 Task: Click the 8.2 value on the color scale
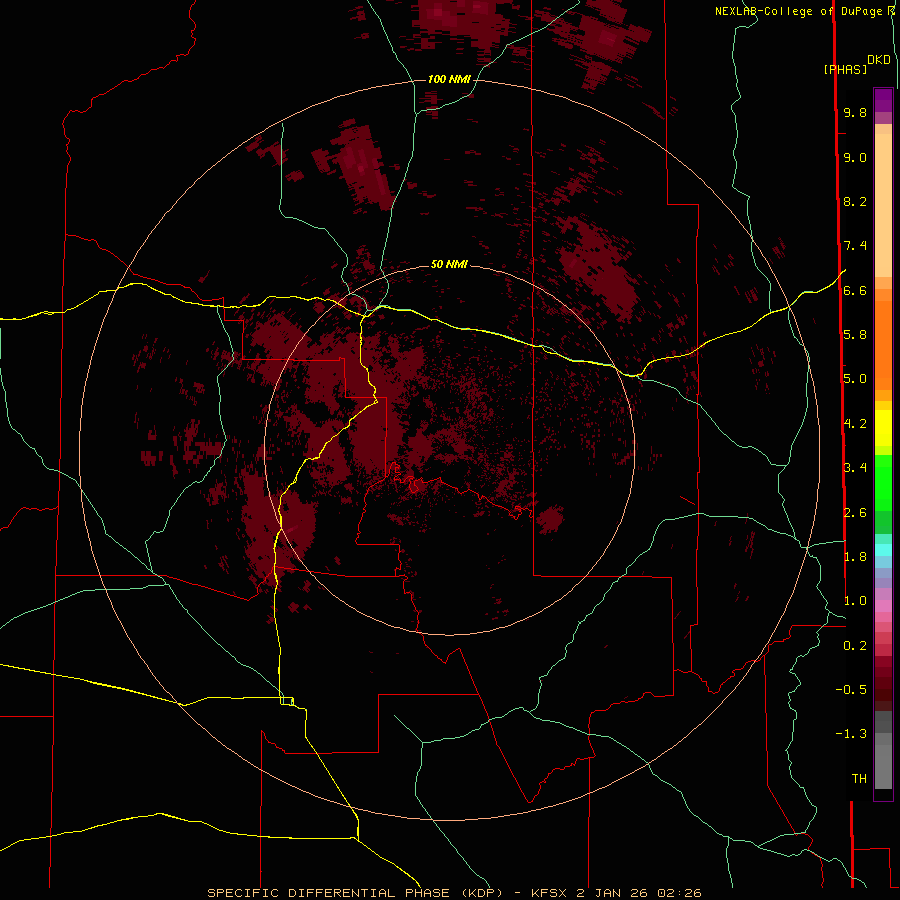point(855,201)
